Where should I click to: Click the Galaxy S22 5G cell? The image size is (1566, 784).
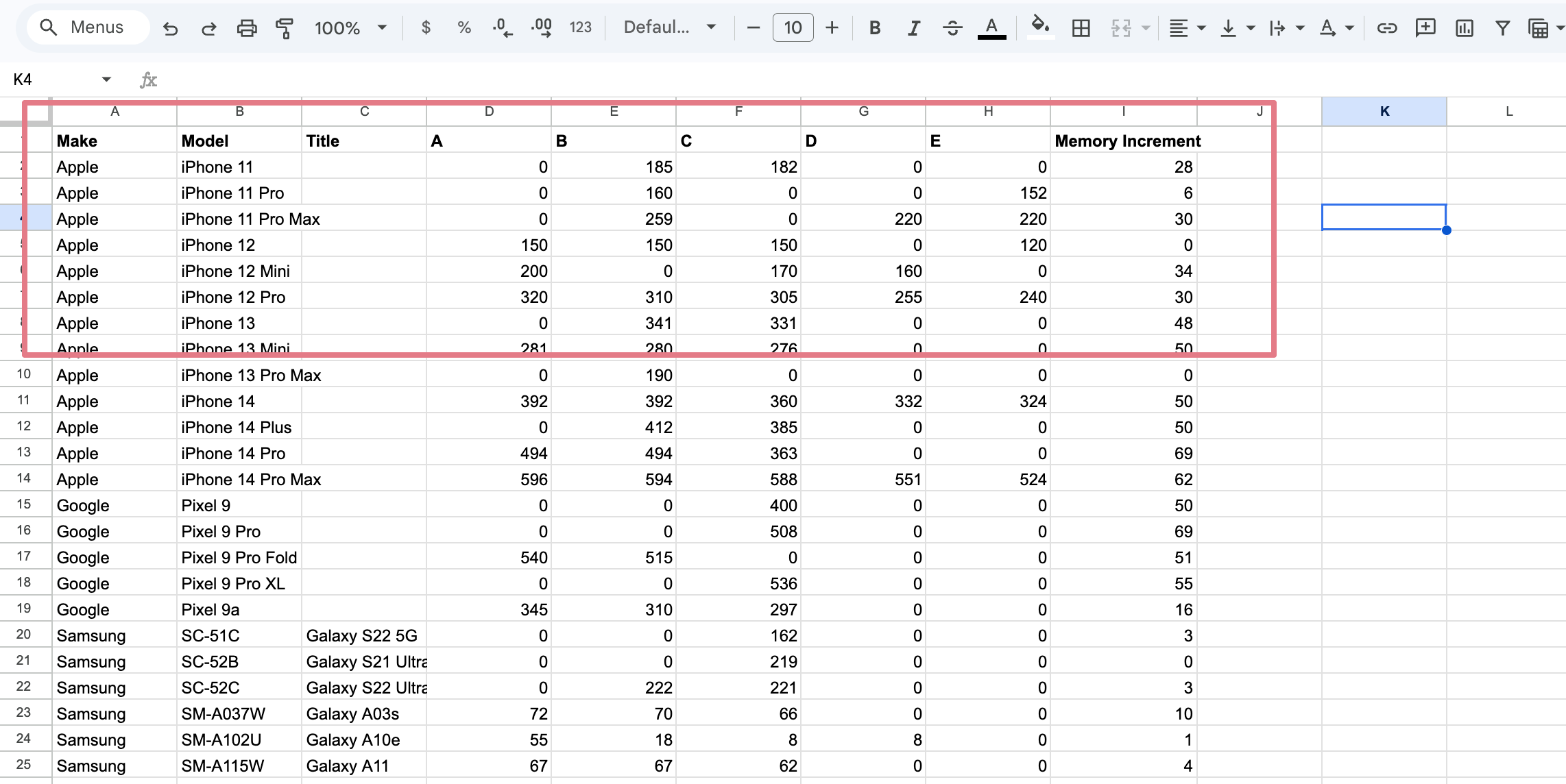pos(364,635)
